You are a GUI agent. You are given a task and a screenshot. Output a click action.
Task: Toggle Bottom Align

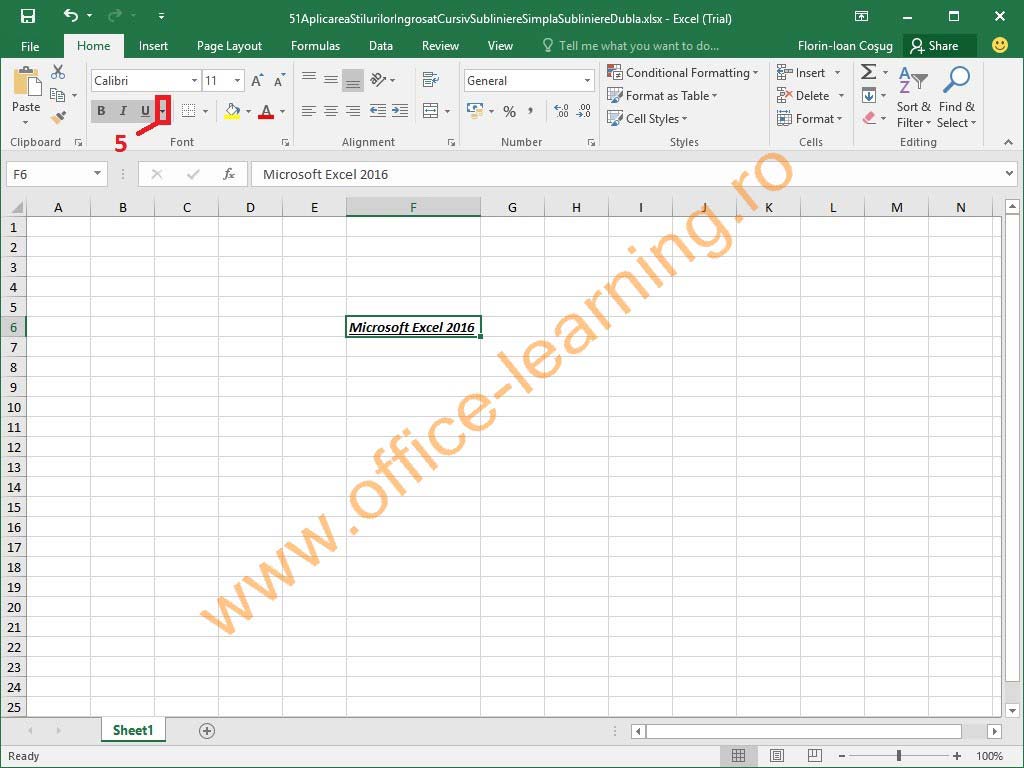point(353,80)
